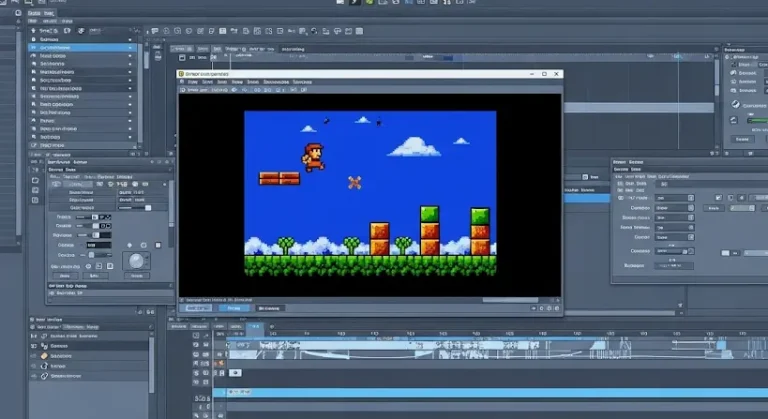Click the dark value field in left properties panel

click(99, 245)
